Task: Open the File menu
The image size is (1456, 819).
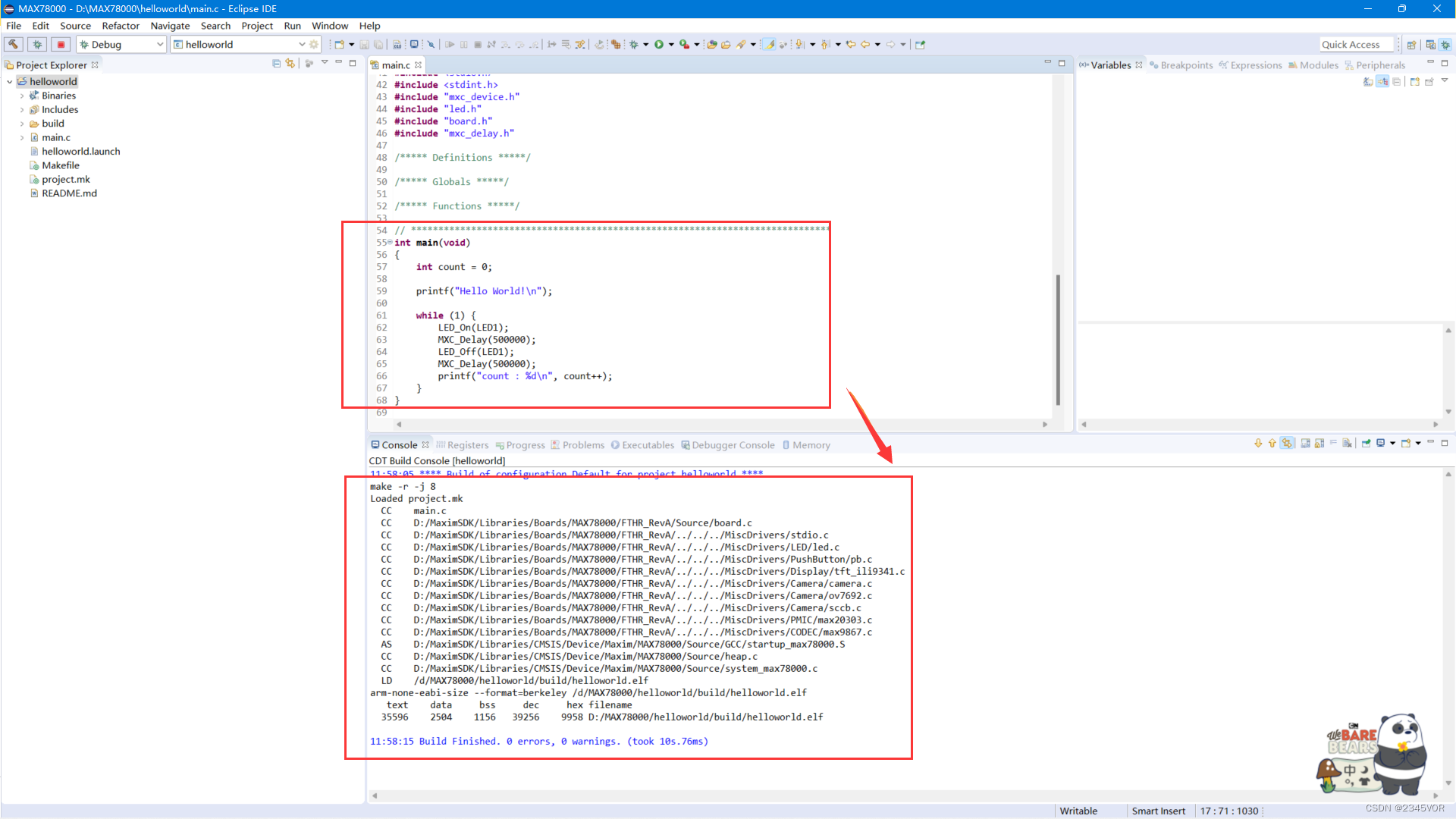Action: tap(14, 26)
